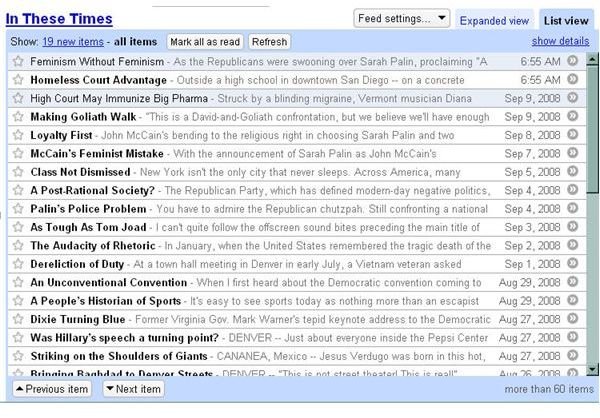Expand the Homeless Court Advantage entry
The image size is (600, 418).
pos(297,80)
